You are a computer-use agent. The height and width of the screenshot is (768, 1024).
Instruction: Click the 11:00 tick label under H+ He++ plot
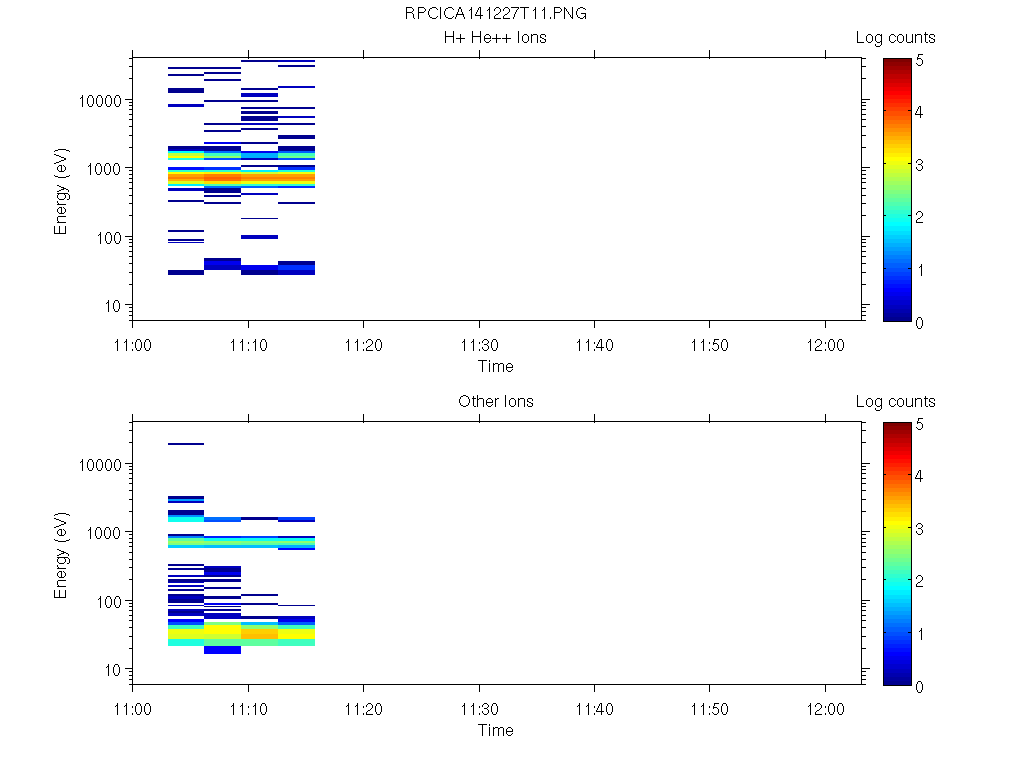click(x=133, y=345)
